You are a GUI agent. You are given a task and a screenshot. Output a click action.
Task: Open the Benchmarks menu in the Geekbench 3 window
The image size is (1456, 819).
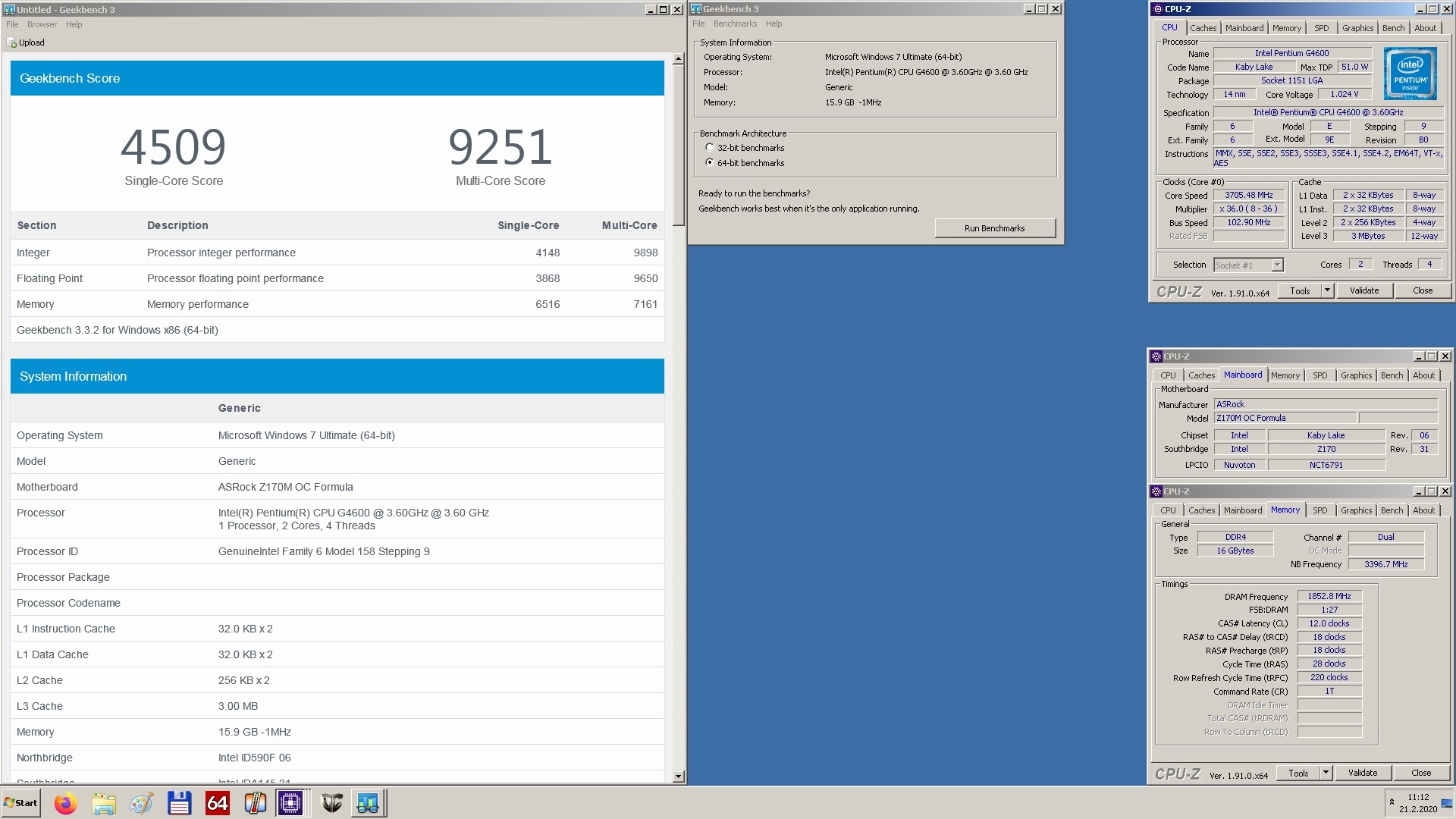coord(735,24)
